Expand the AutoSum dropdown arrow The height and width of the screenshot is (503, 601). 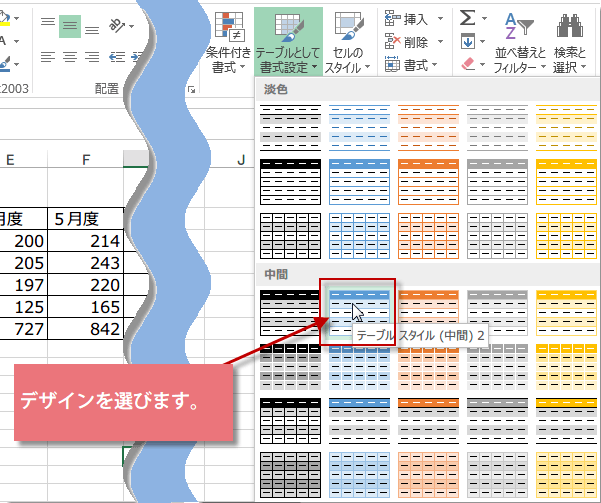point(484,18)
